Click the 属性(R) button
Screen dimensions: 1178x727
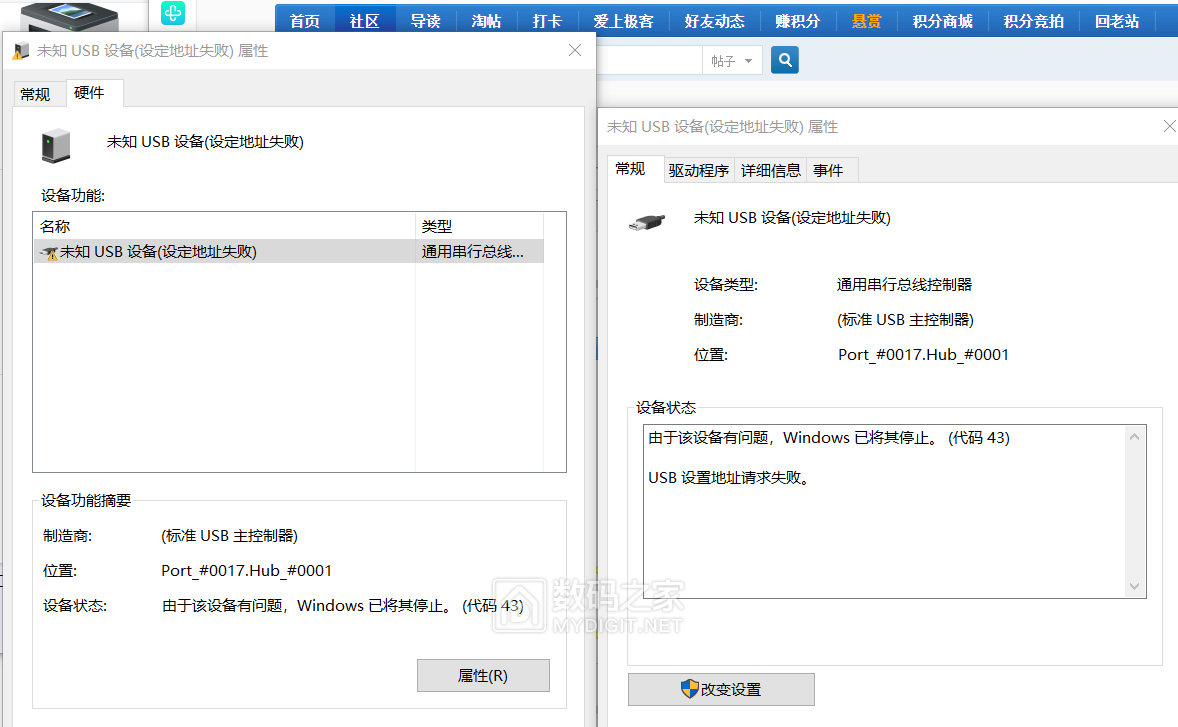[483, 676]
